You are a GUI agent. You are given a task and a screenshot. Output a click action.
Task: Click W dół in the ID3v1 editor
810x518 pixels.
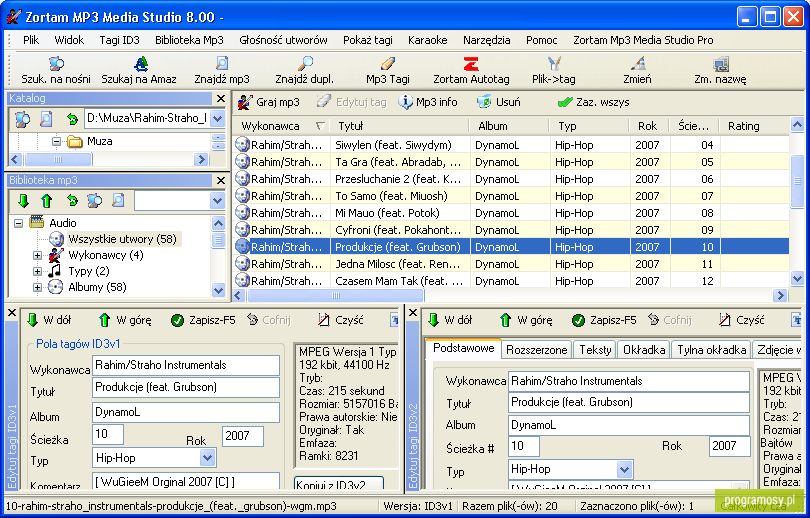[x=49, y=320]
